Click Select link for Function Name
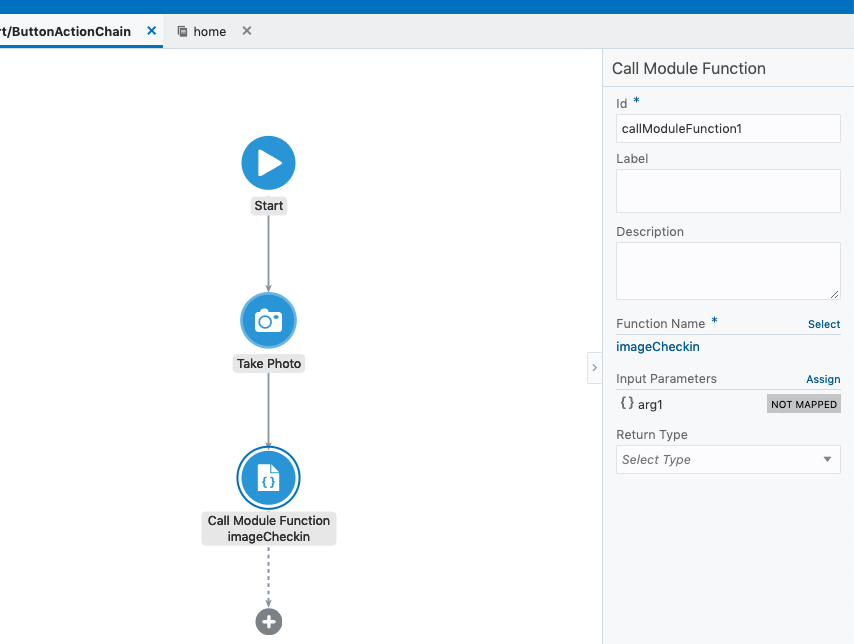The height and width of the screenshot is (644, 854). (823, 324)
